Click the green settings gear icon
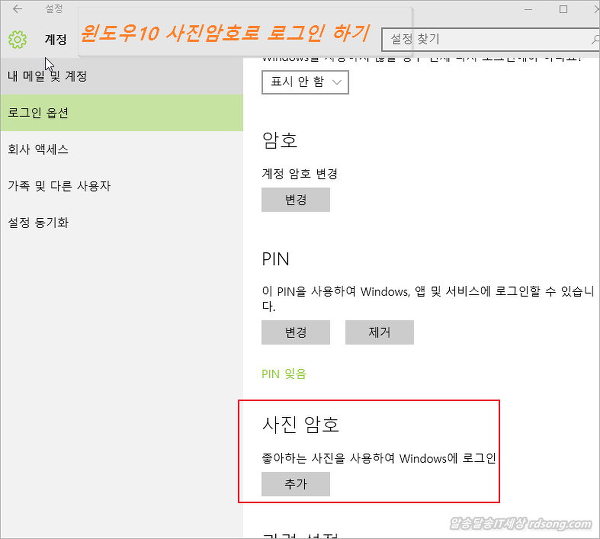Image resolution: width=600 pixels, height=539 pixels. point(18,39)
